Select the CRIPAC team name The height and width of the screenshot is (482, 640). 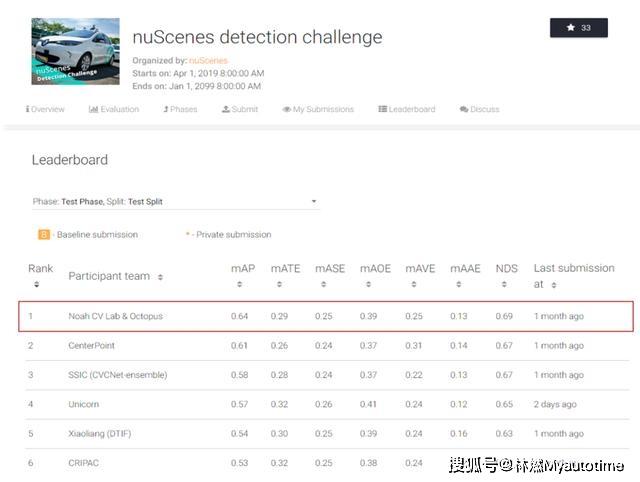click(84, 463)
